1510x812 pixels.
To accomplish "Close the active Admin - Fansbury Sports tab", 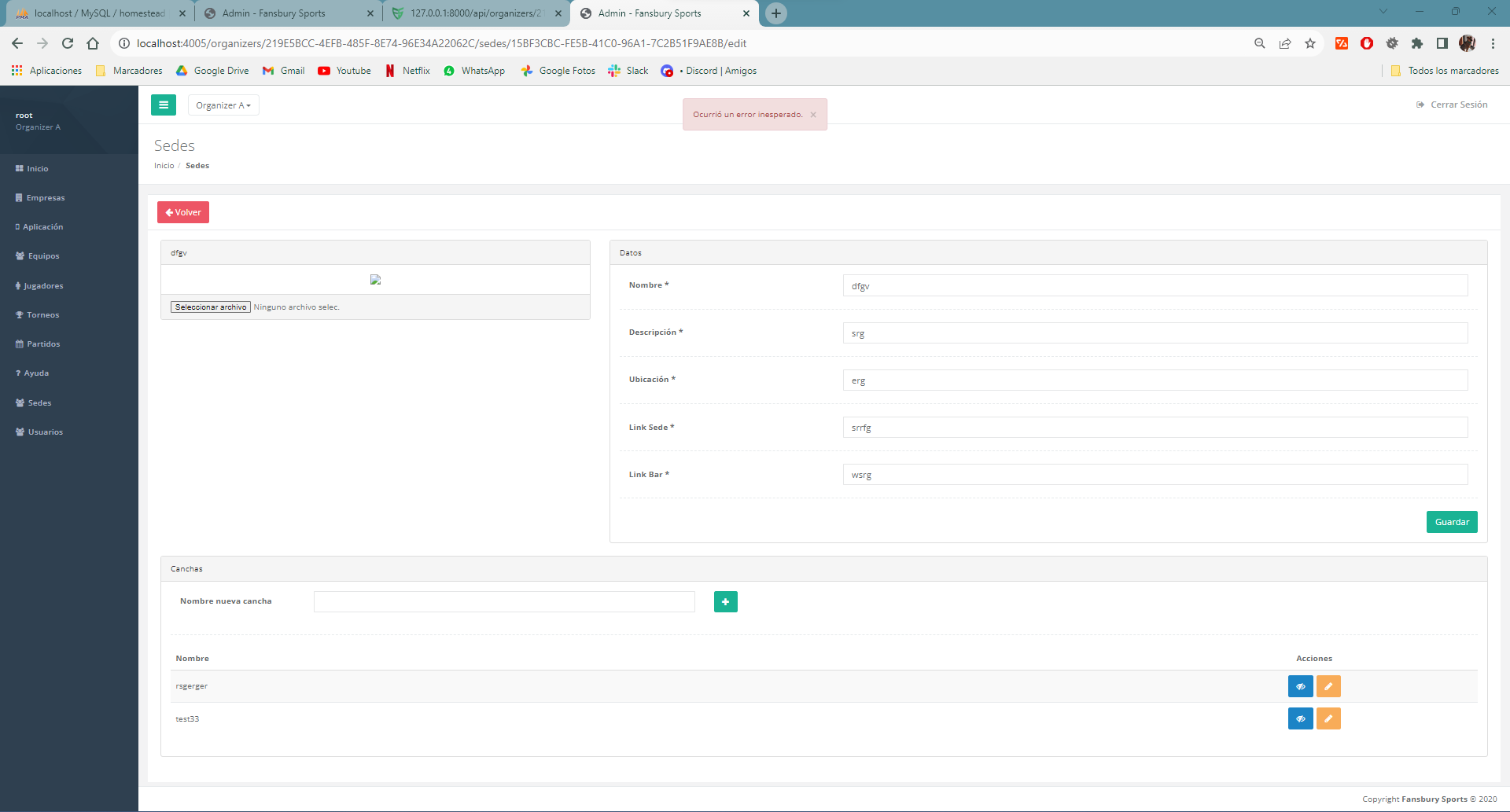I will [746, 13].
